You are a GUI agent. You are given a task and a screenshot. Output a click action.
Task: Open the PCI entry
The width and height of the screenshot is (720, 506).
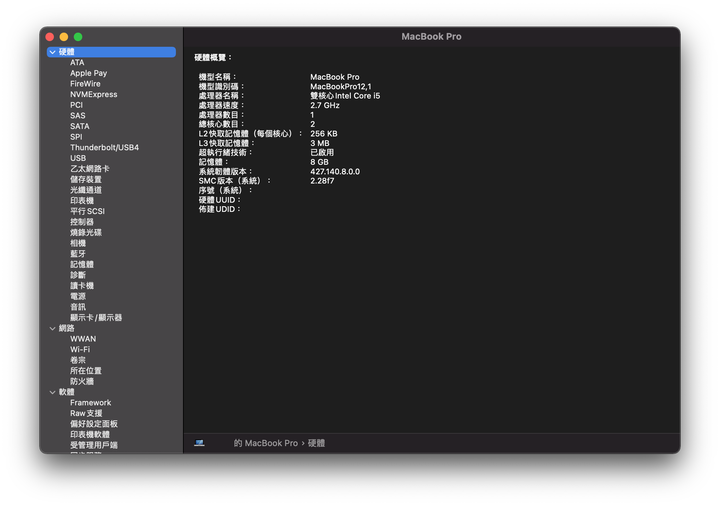[76, 105]
